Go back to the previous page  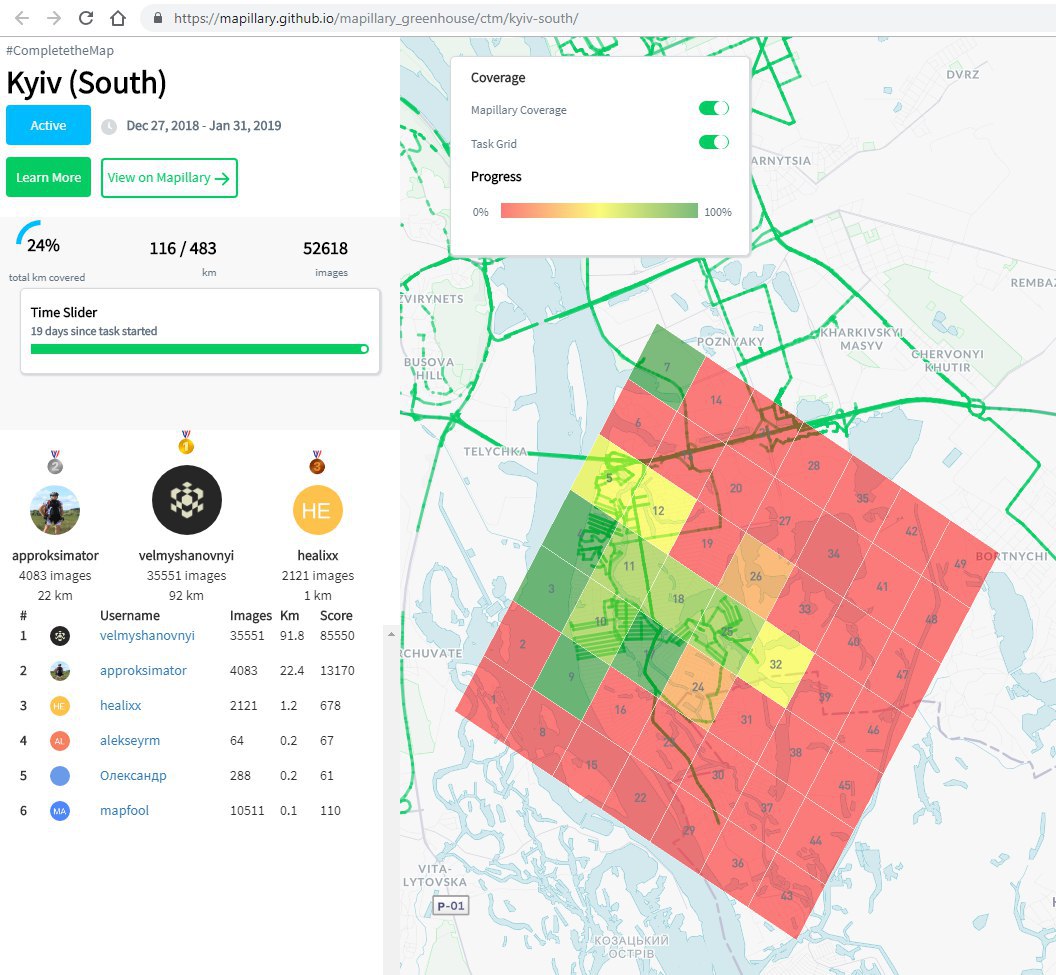coord(22,18)
